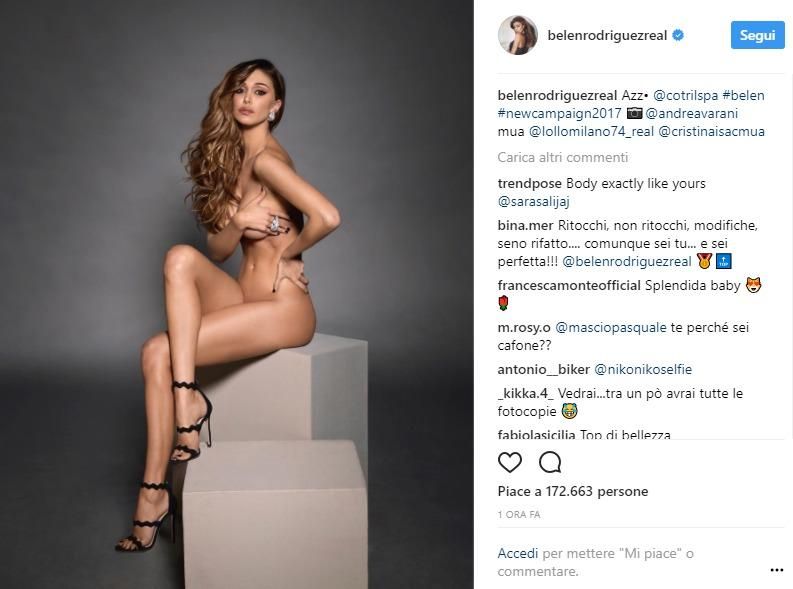Screen dimensions: 793x589
Task: Expand Carica altri commenti
Action: [x=562, y=157]
